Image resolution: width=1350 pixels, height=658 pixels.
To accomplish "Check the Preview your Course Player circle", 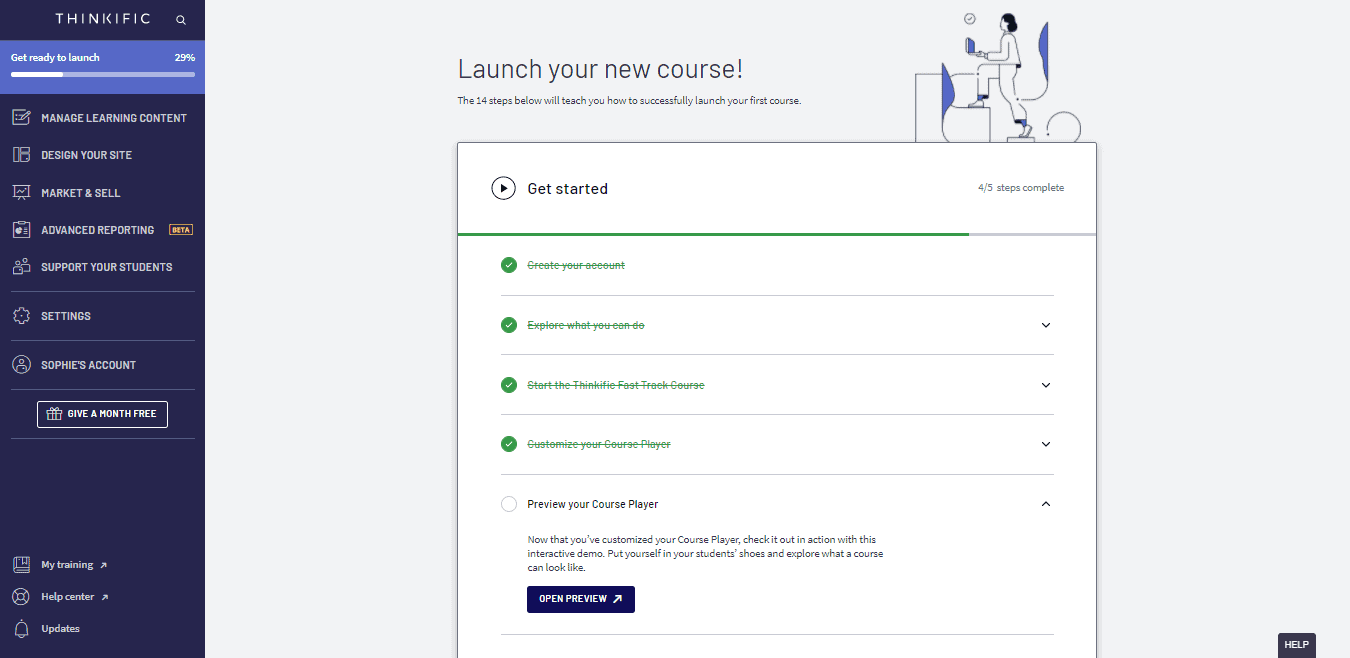I will pyautogui.click(x=509, y=504).
